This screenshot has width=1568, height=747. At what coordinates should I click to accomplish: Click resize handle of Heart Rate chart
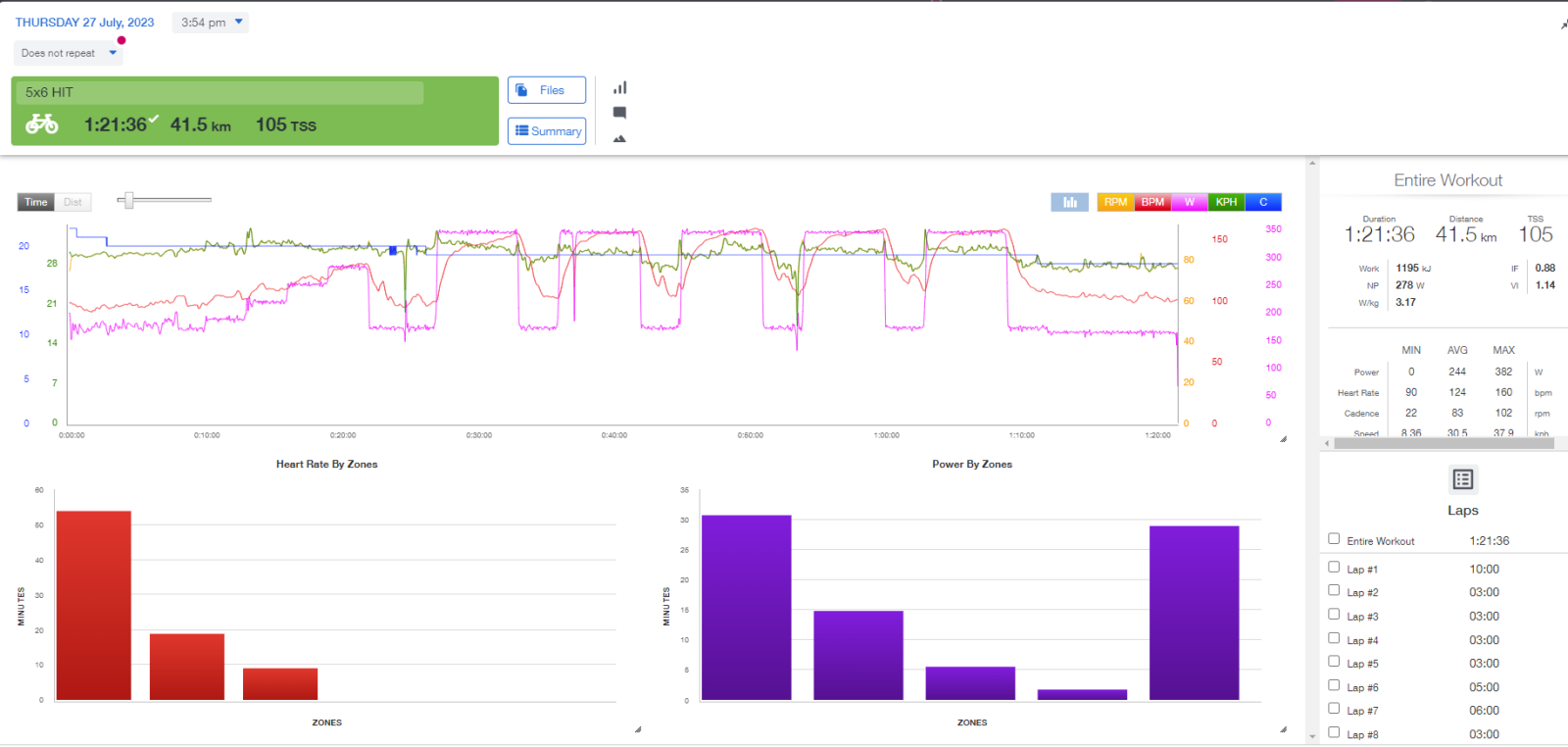(x=638, y=729)
